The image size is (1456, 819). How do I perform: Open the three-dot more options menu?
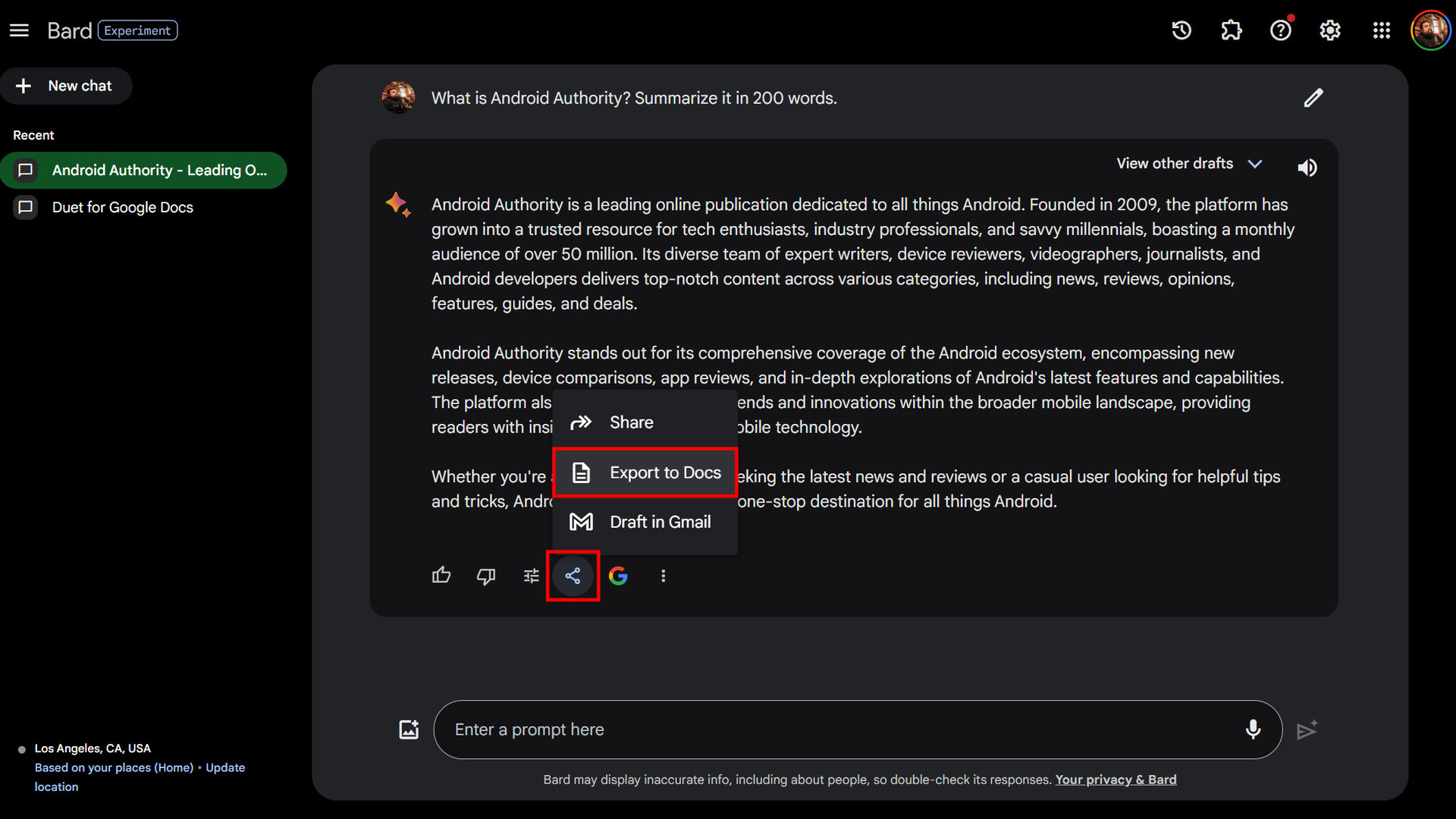click(x=664, y=576)
